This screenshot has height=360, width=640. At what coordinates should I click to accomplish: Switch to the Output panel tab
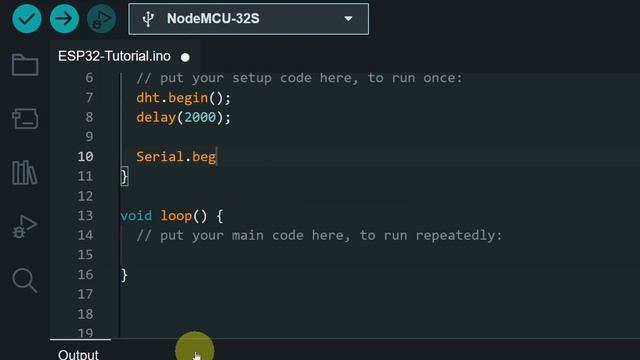click(78, 354)
